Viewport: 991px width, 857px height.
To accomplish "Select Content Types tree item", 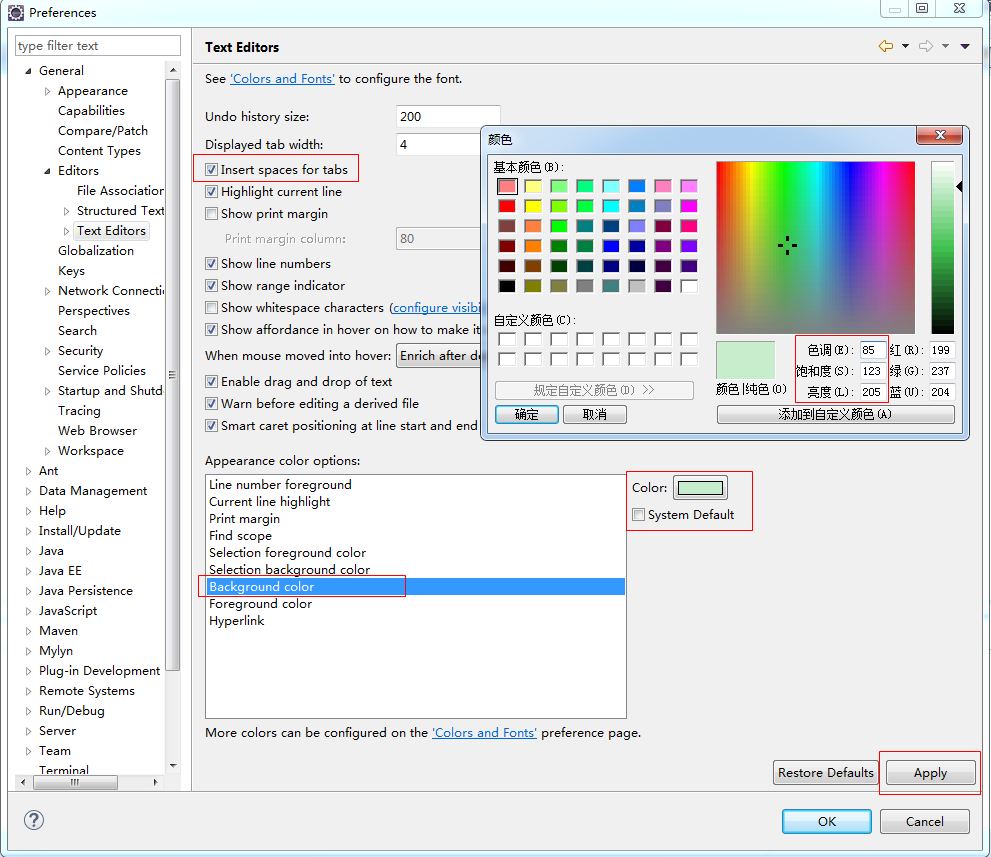I will tap(99, 150).
